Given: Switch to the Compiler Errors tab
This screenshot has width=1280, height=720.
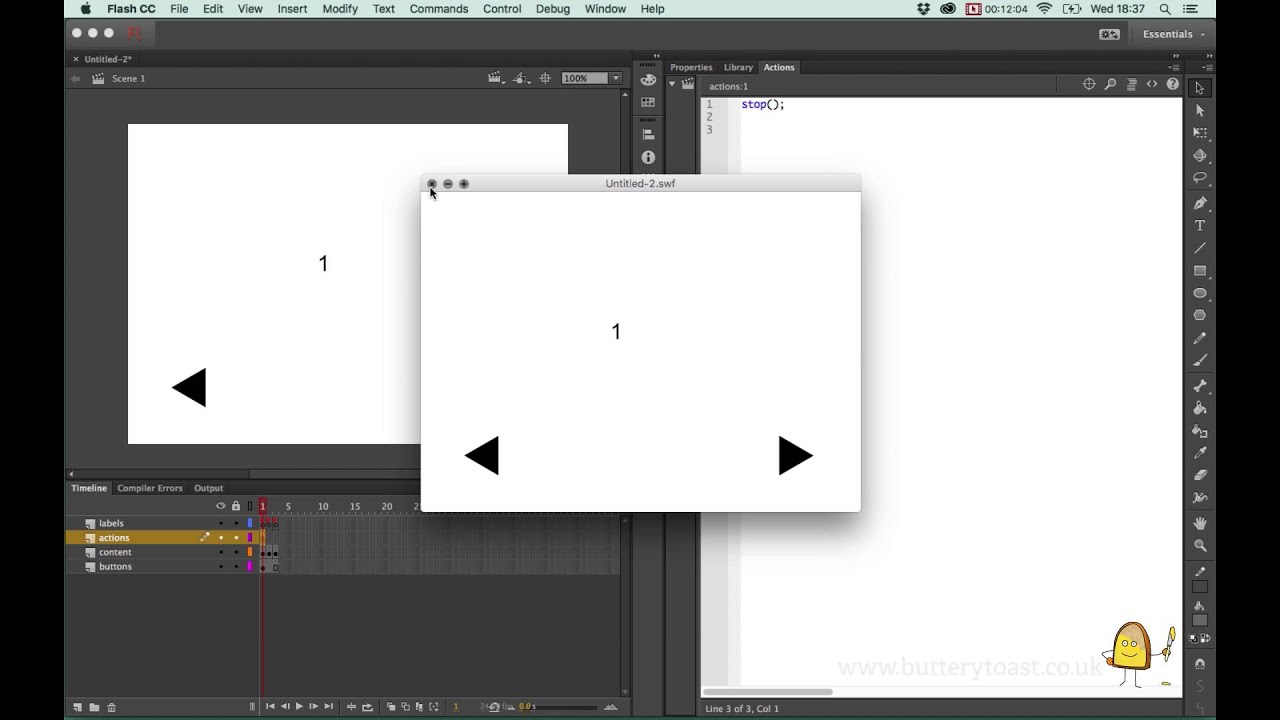Looking at the screenshot, I should click(x=150, y=488).
